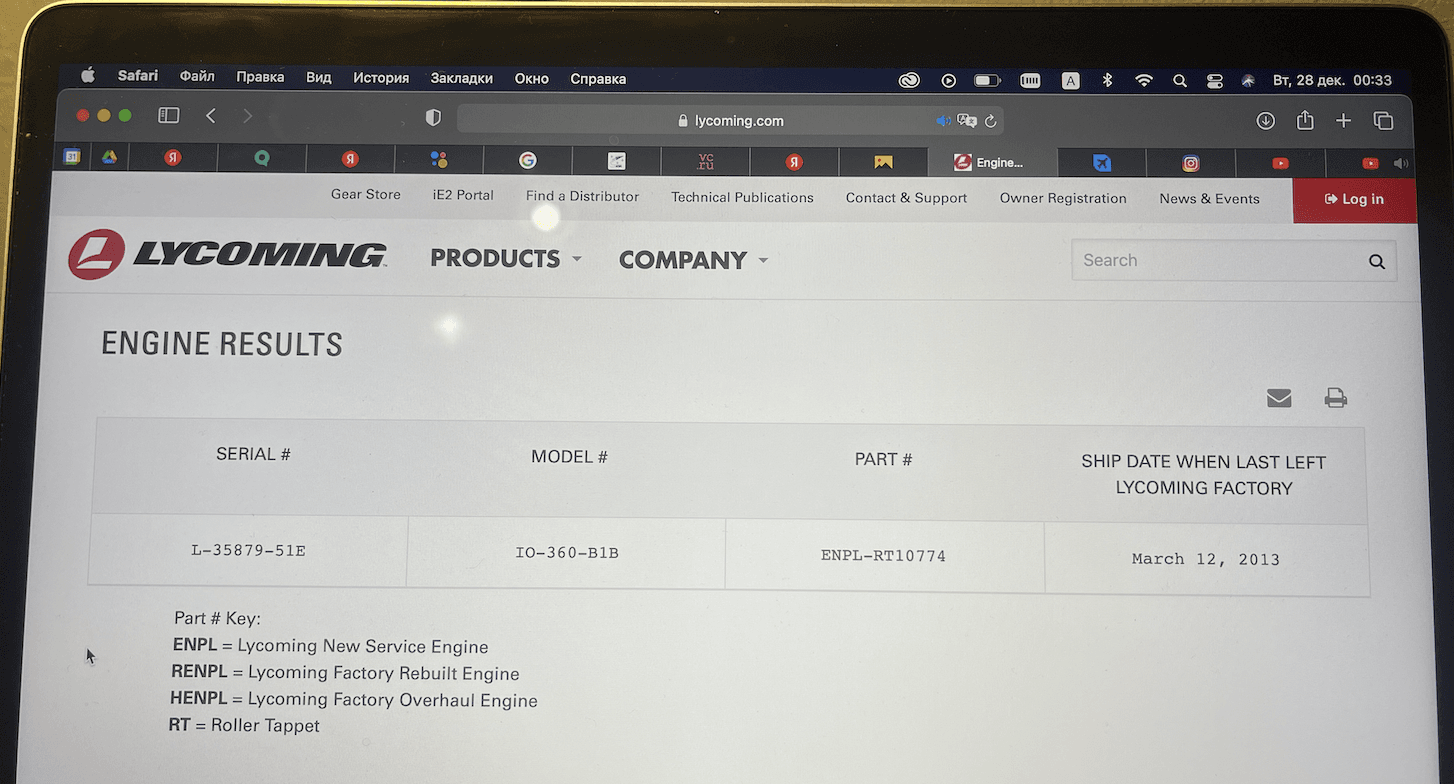This screenshot has width=1454, height=784.
Task: Show the tab overview
Action: [x=1383, y=121]
